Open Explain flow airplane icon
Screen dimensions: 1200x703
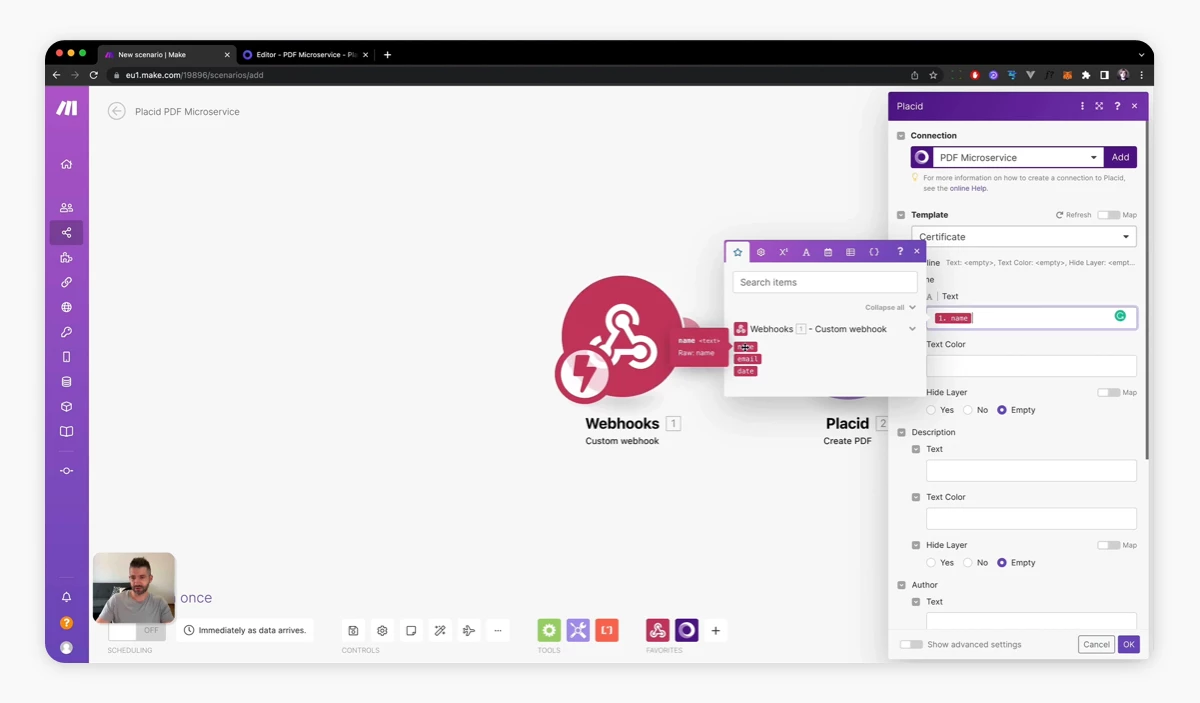tap(469, 630)
